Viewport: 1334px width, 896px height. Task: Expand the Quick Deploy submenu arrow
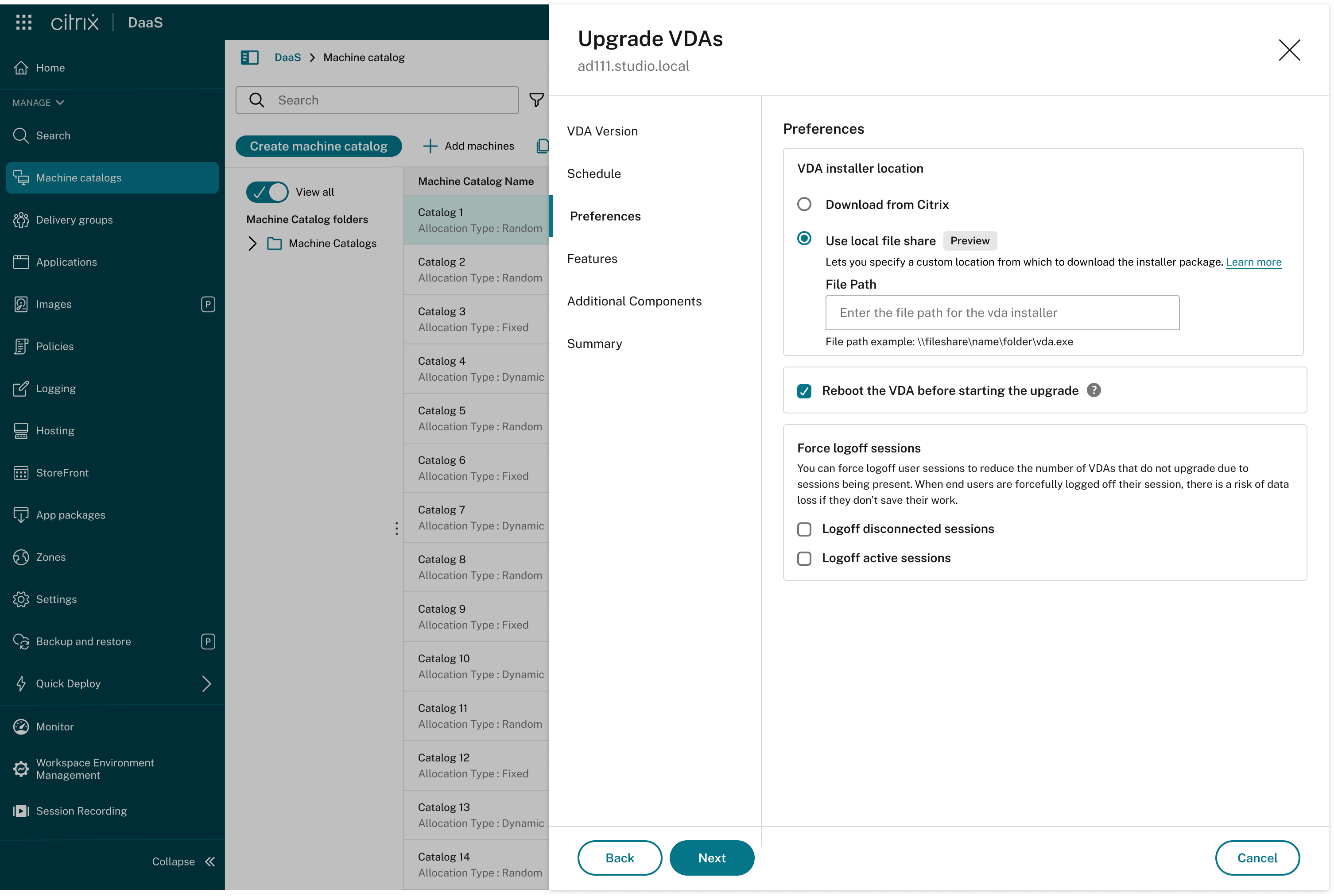click(206, 684)
